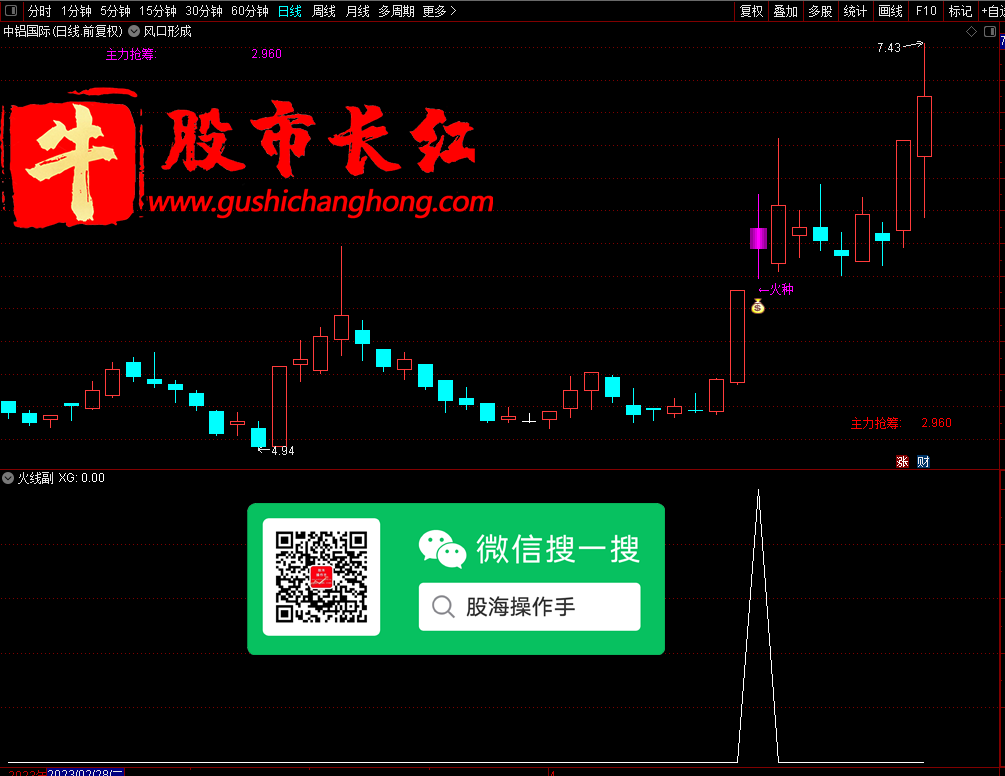
Task: Click the 中铝国际 stock title
Action: click(x=62, y=31)
